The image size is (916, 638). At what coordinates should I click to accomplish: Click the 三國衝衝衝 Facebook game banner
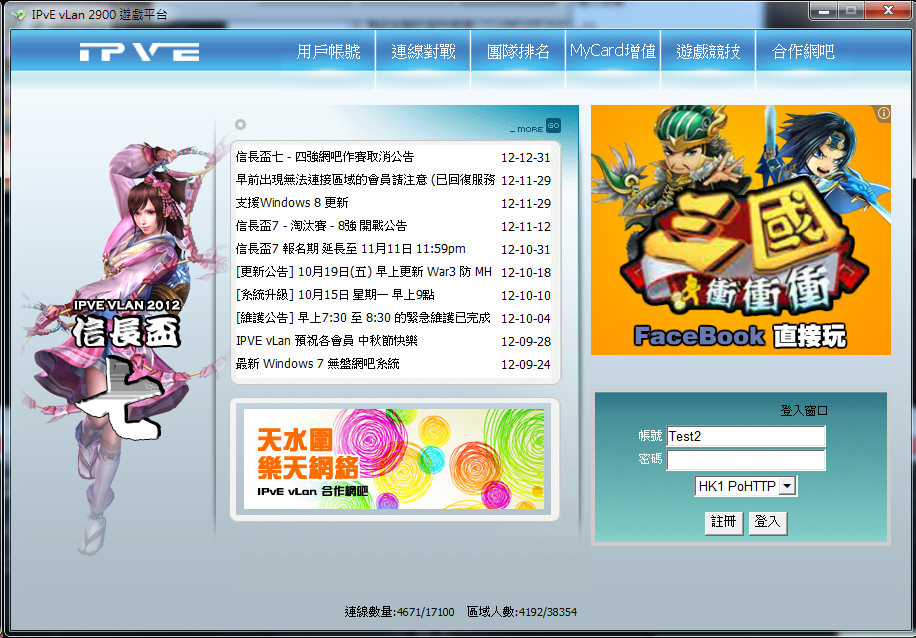point(741,230)
